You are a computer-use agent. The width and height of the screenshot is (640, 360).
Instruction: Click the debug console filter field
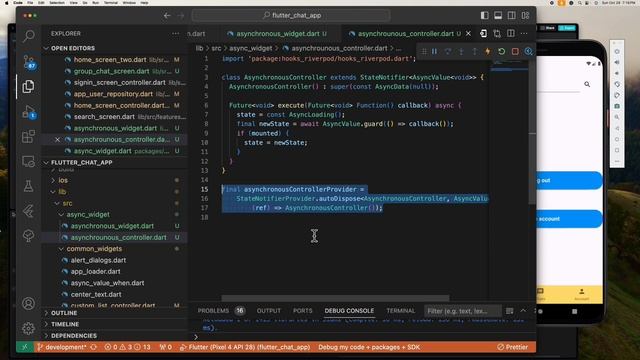(x=462, y=311)
